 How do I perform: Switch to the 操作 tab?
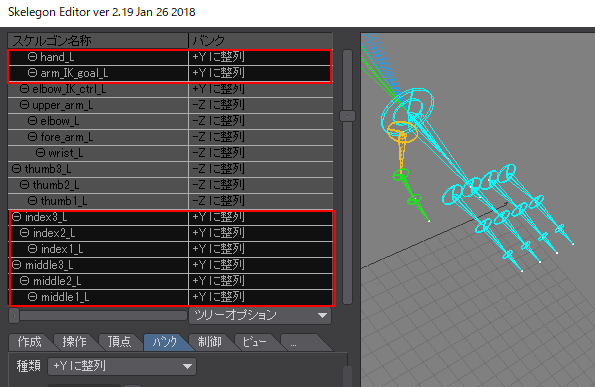74,342
